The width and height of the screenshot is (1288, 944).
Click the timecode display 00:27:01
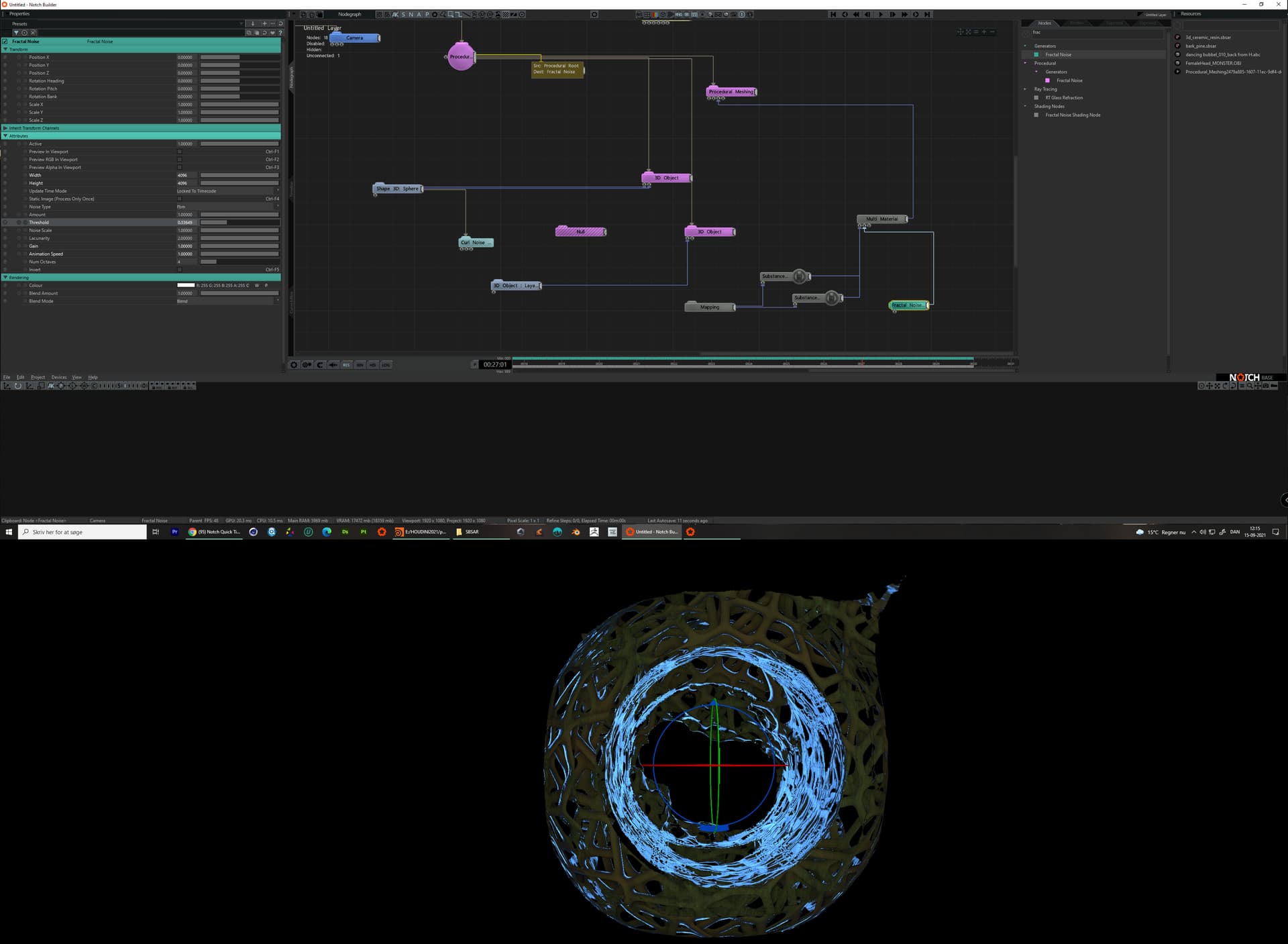(495, 364)
